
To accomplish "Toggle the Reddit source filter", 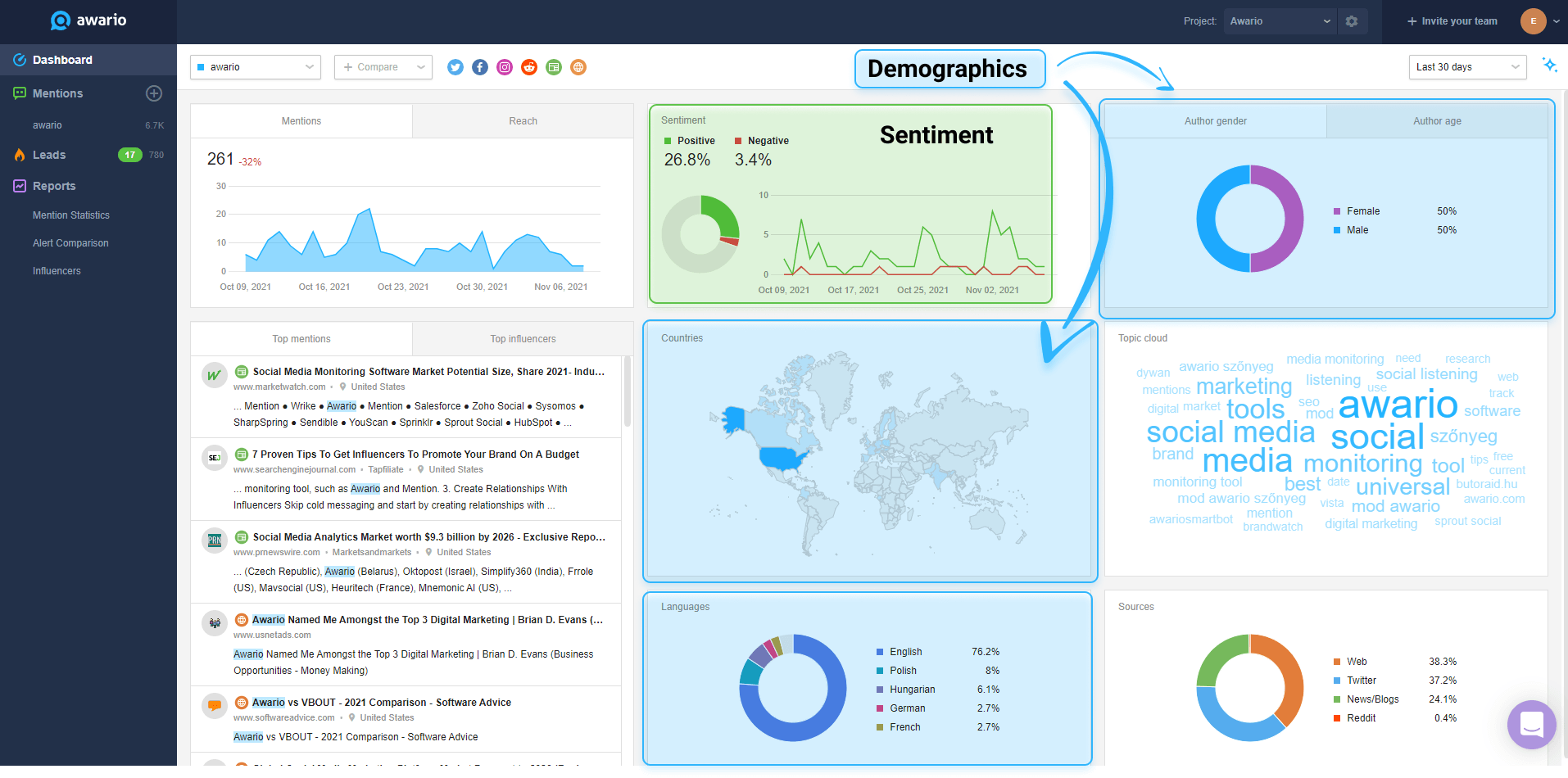I will [529, 67].
